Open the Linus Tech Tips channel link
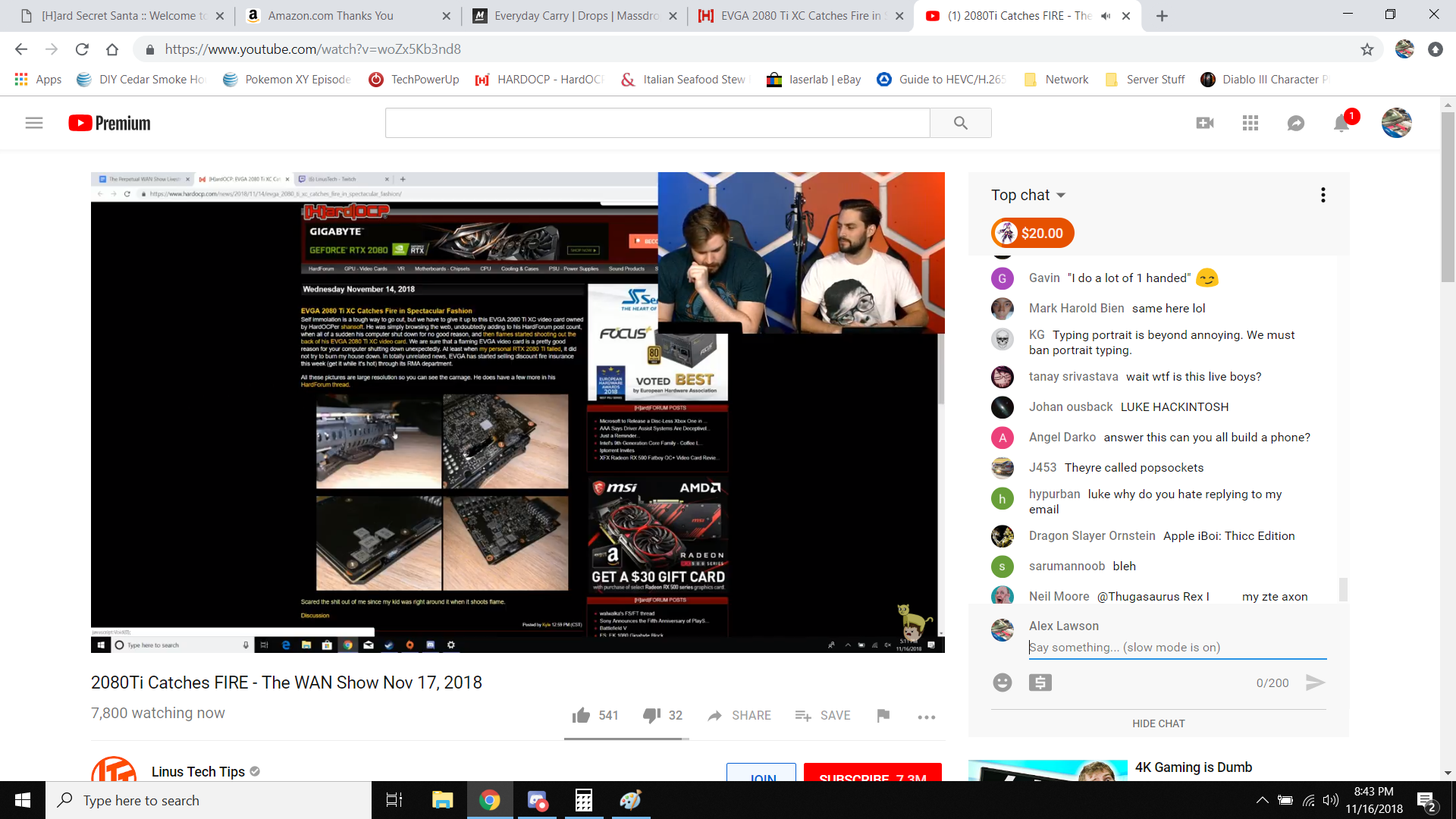 coord(198,771)
